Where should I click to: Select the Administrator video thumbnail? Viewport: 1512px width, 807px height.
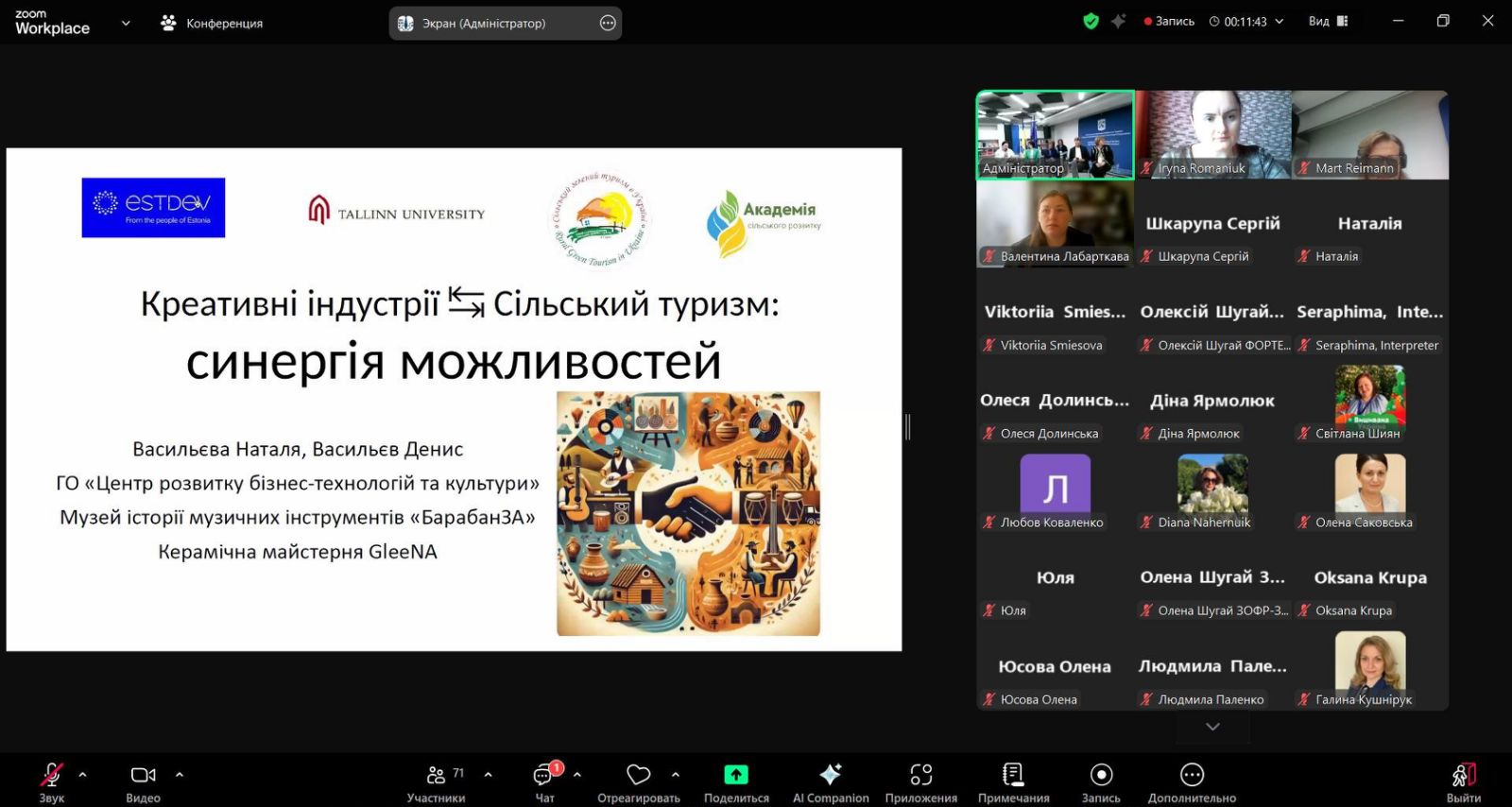(x=1055, y=134)
